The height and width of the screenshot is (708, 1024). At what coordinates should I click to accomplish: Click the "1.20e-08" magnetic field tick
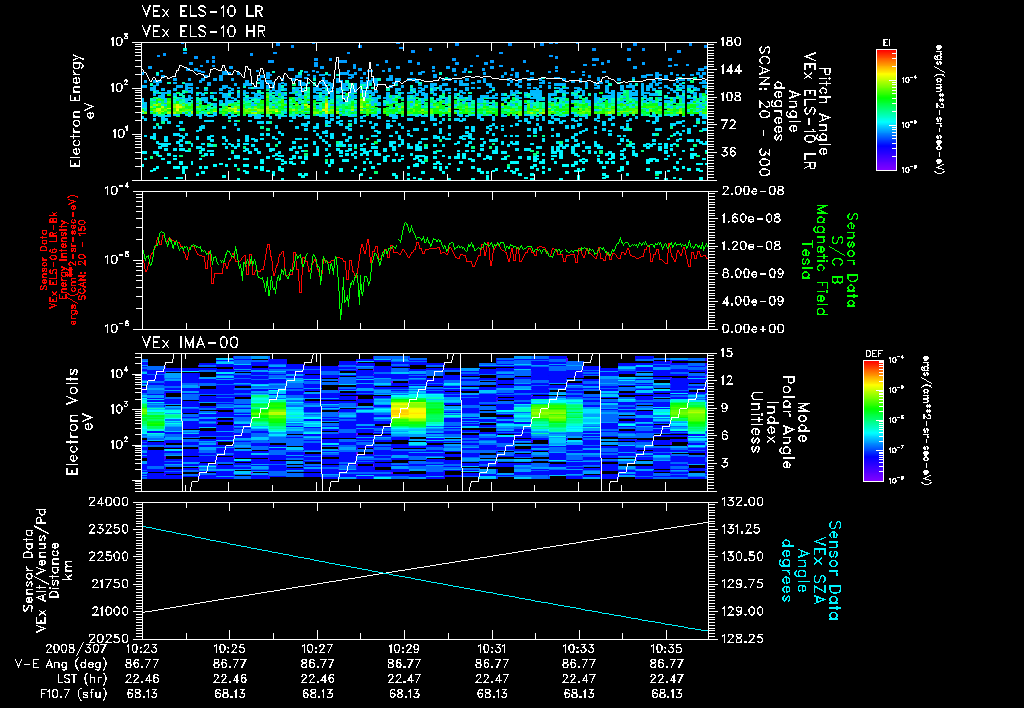pos(752,246)
